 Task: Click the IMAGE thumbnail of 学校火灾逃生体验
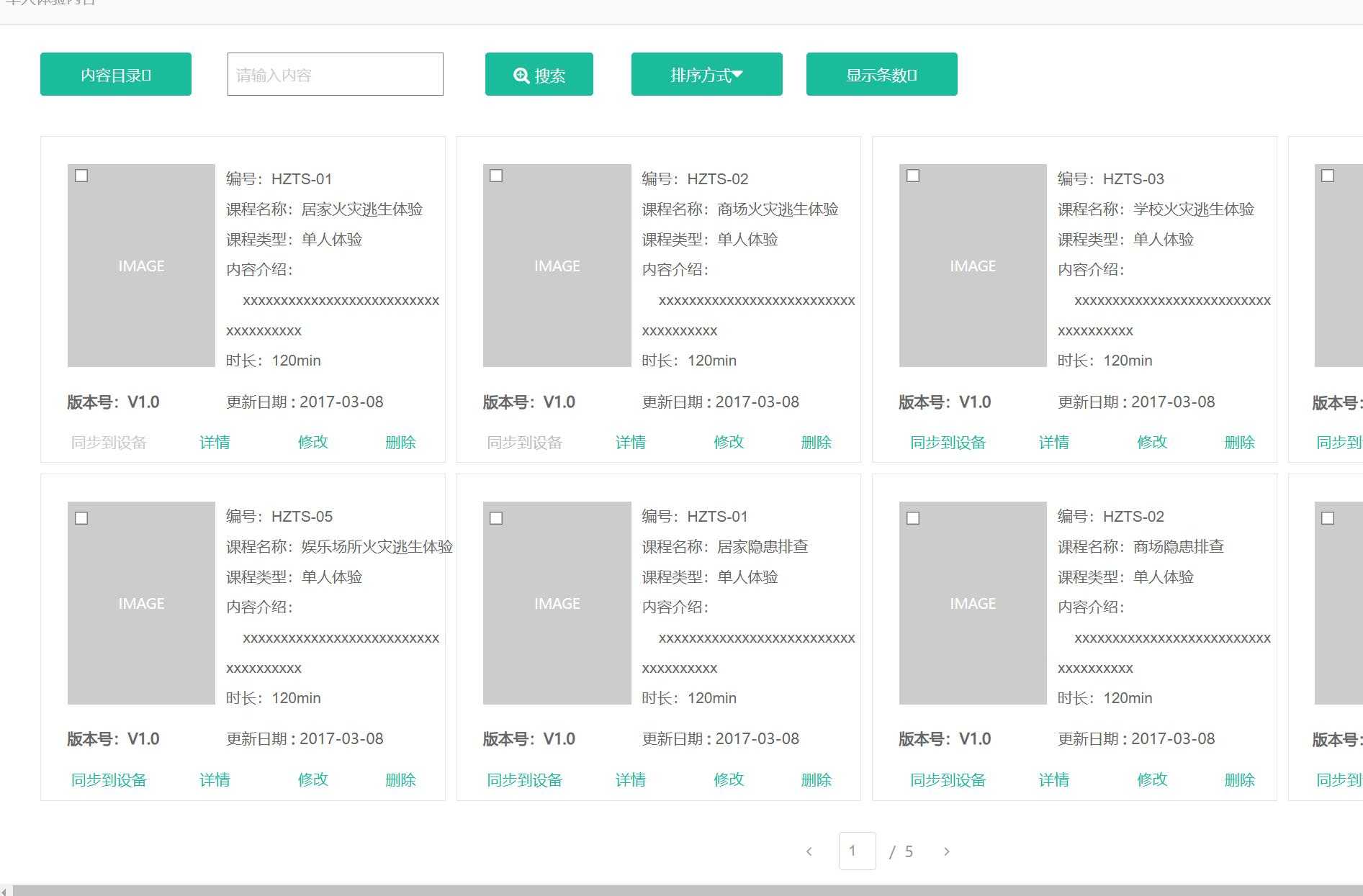[973, 266]
